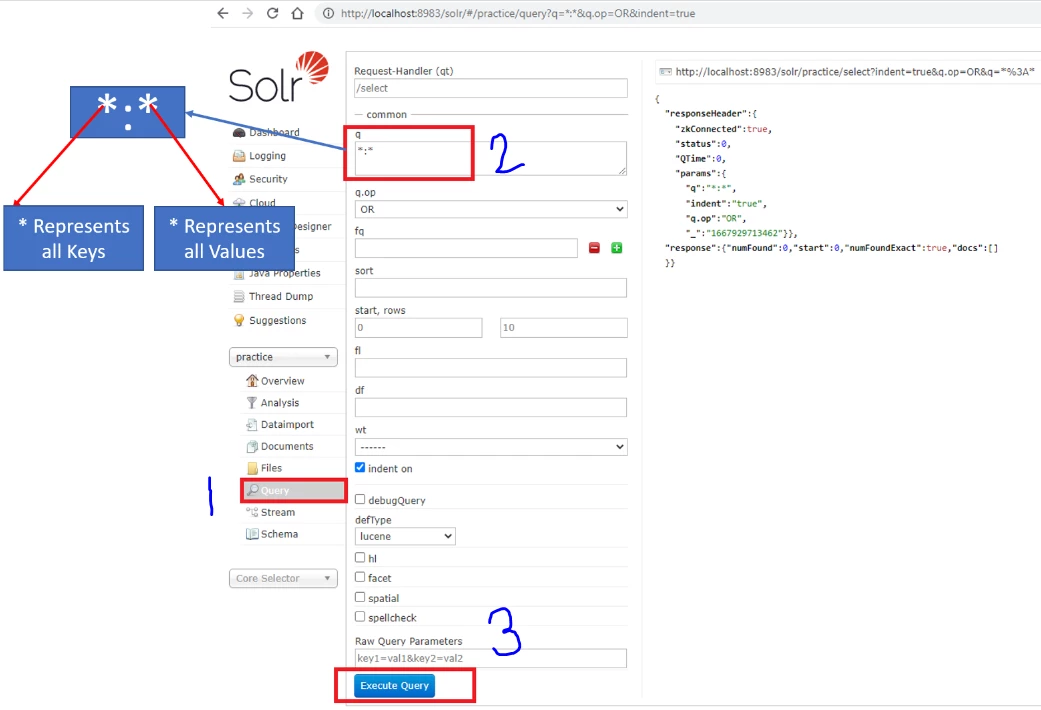Open the Solr logo
Viewport: 1041px width, 710px height.
point(279,77)
